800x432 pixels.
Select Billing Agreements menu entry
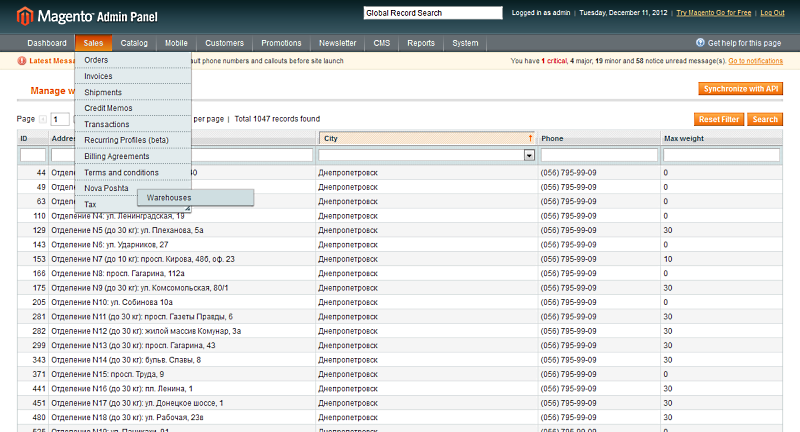tap(133, 156)
